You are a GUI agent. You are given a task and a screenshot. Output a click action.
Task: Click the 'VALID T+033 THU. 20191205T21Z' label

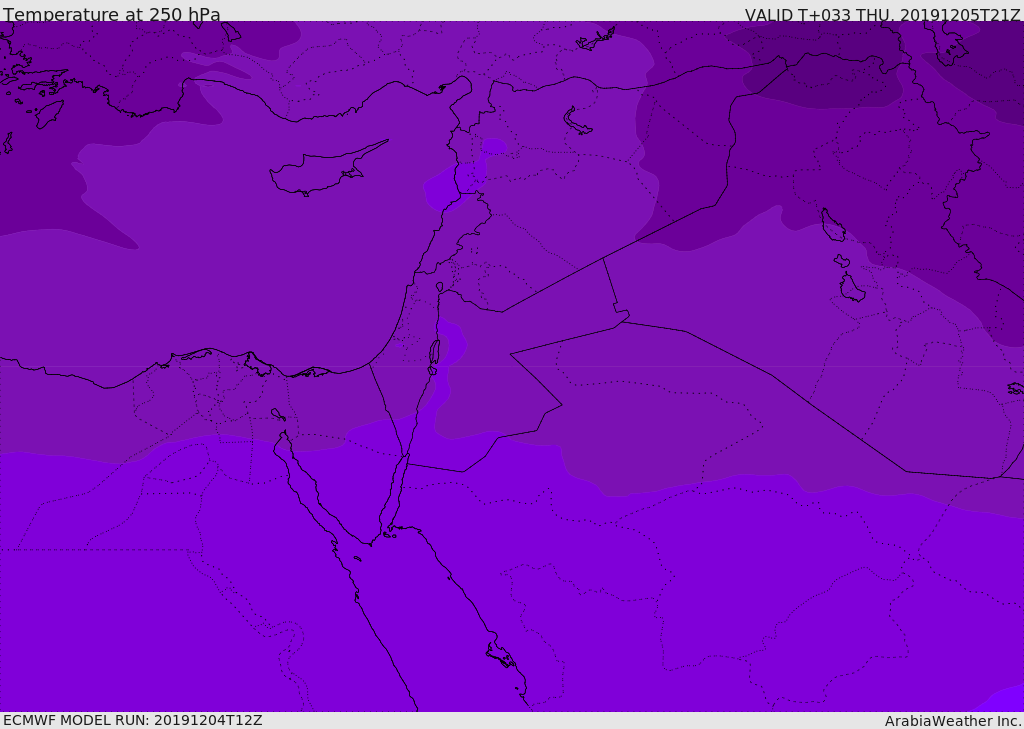pos(882,15)
